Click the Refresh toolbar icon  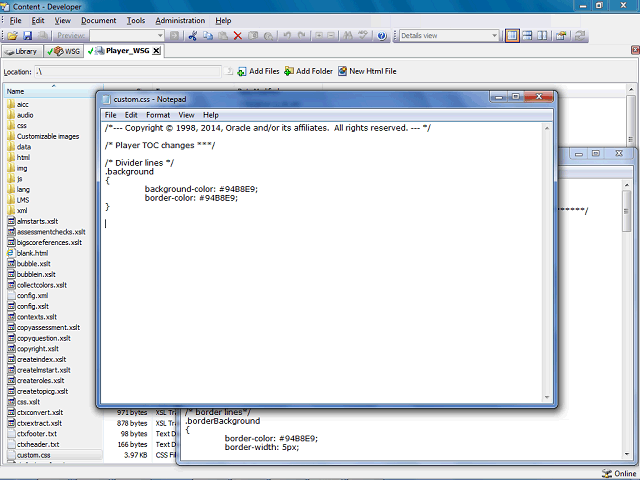(580, 36)
